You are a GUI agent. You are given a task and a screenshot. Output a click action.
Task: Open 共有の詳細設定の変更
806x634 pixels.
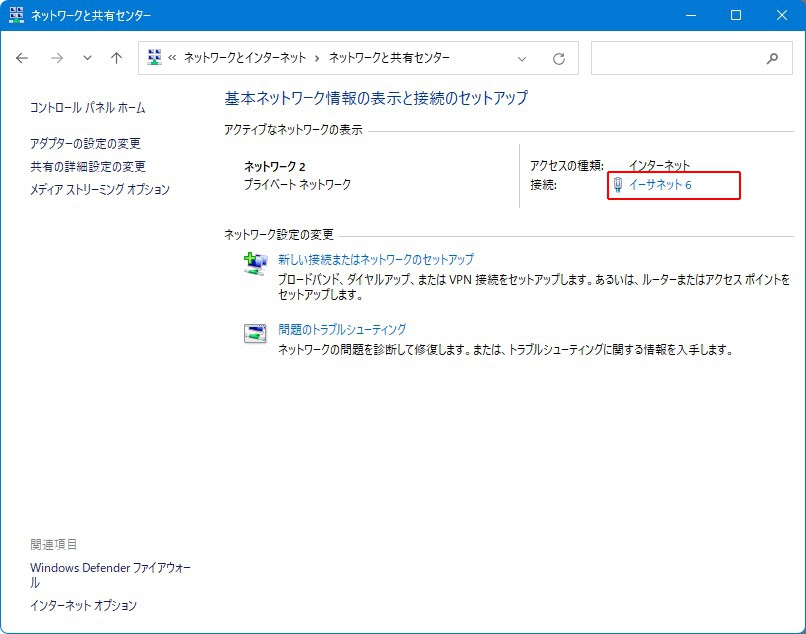(x=88, y=167)
